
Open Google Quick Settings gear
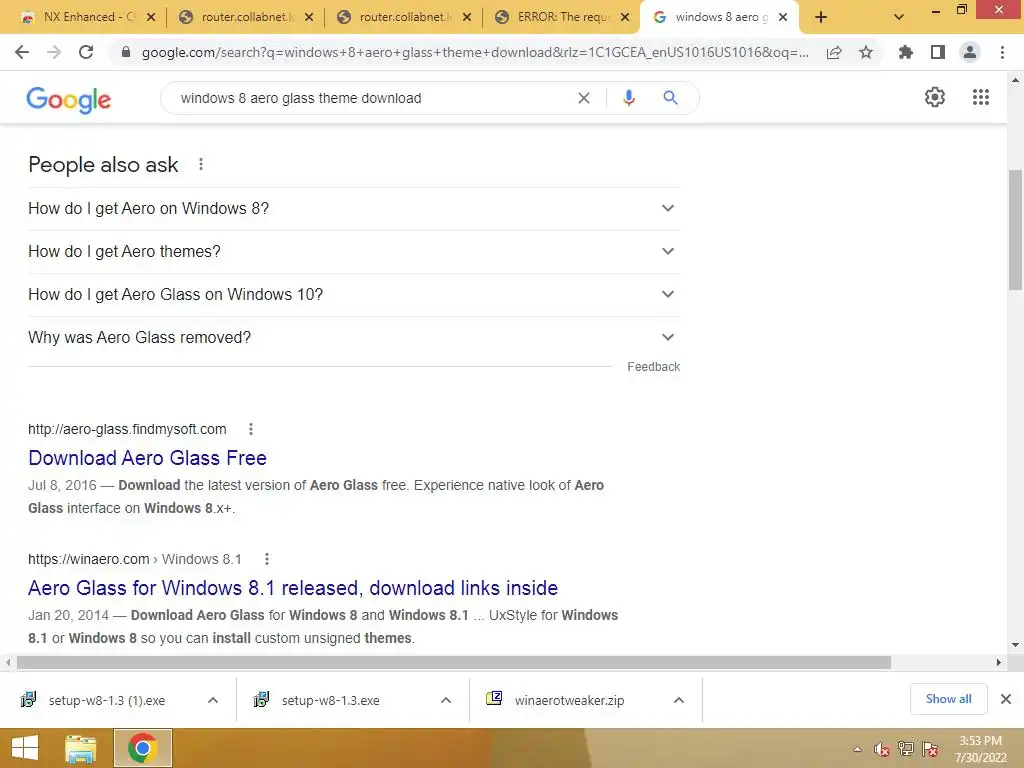935,97
